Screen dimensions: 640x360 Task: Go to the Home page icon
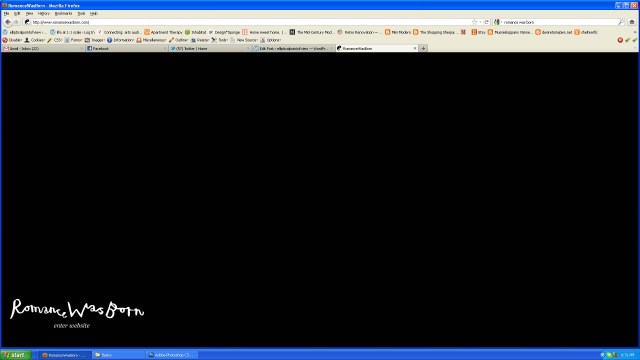pos(632,22)
